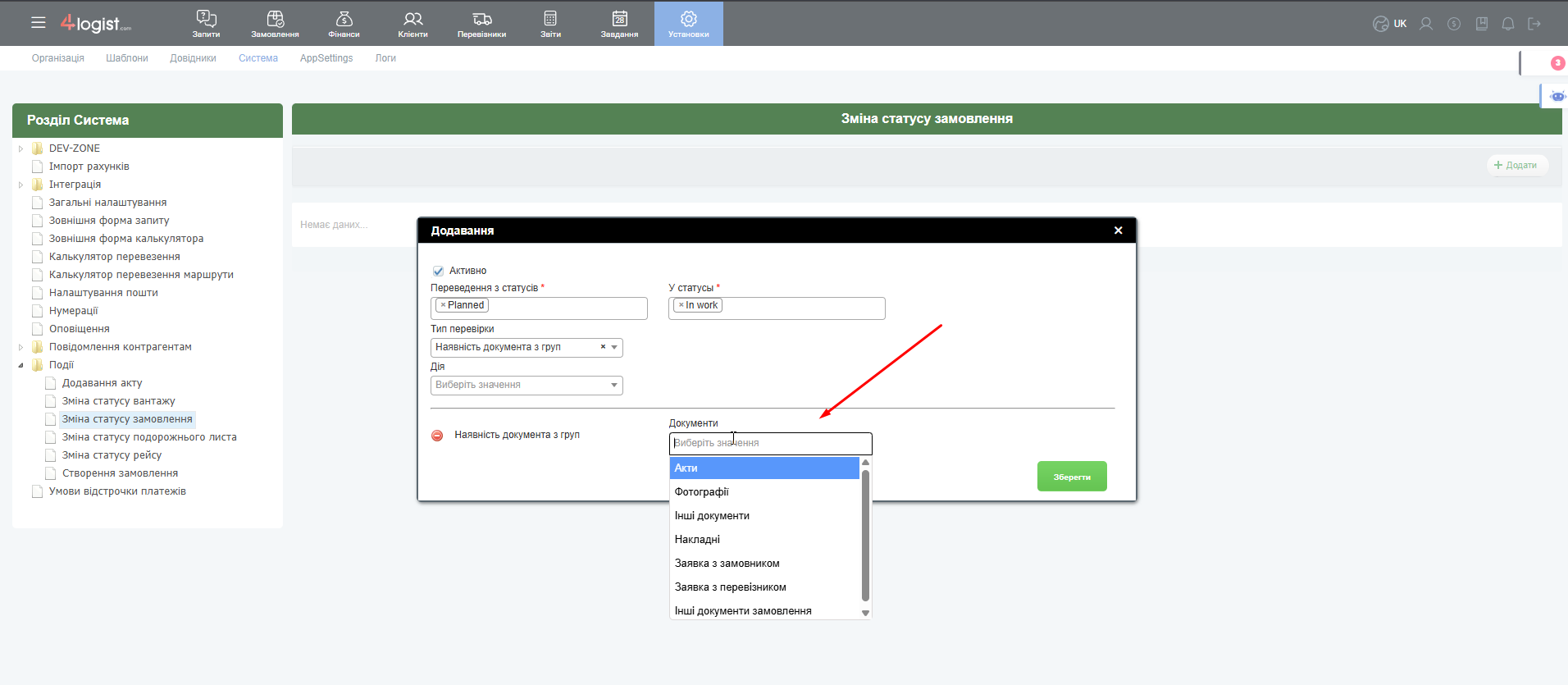
Task: Click red remove icon beside Наявність документа
Action: pyautogui.click(x=437, y=436)
